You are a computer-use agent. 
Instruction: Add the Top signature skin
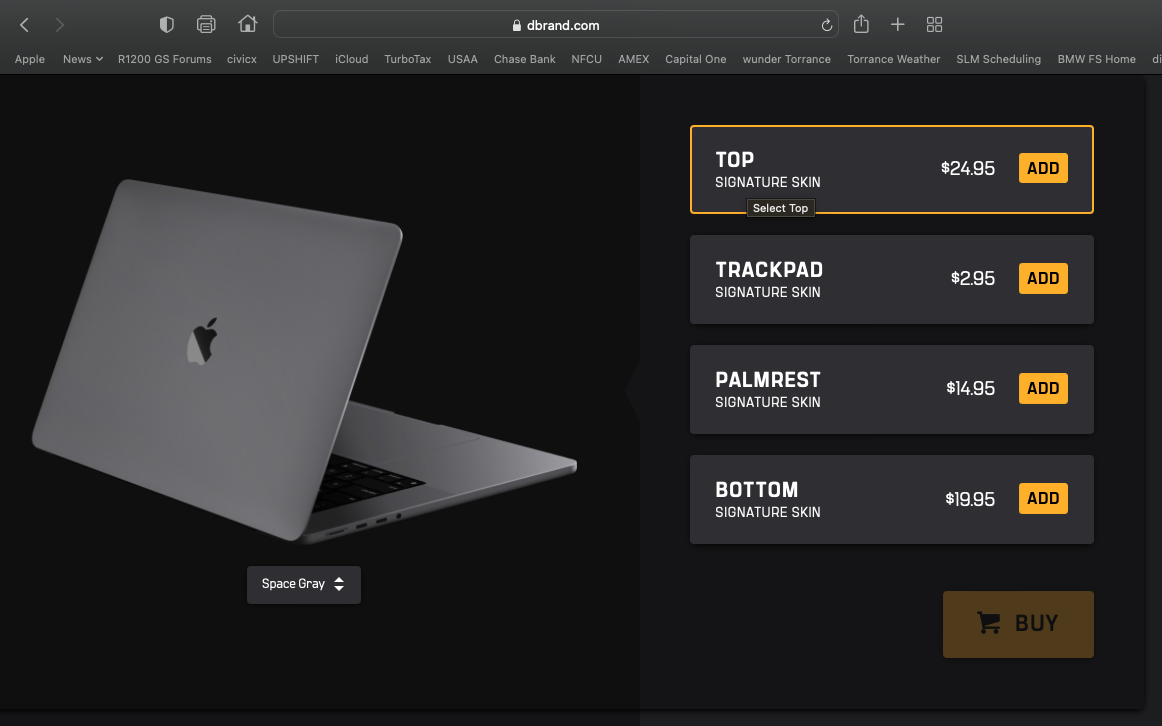coord(1043,168)
